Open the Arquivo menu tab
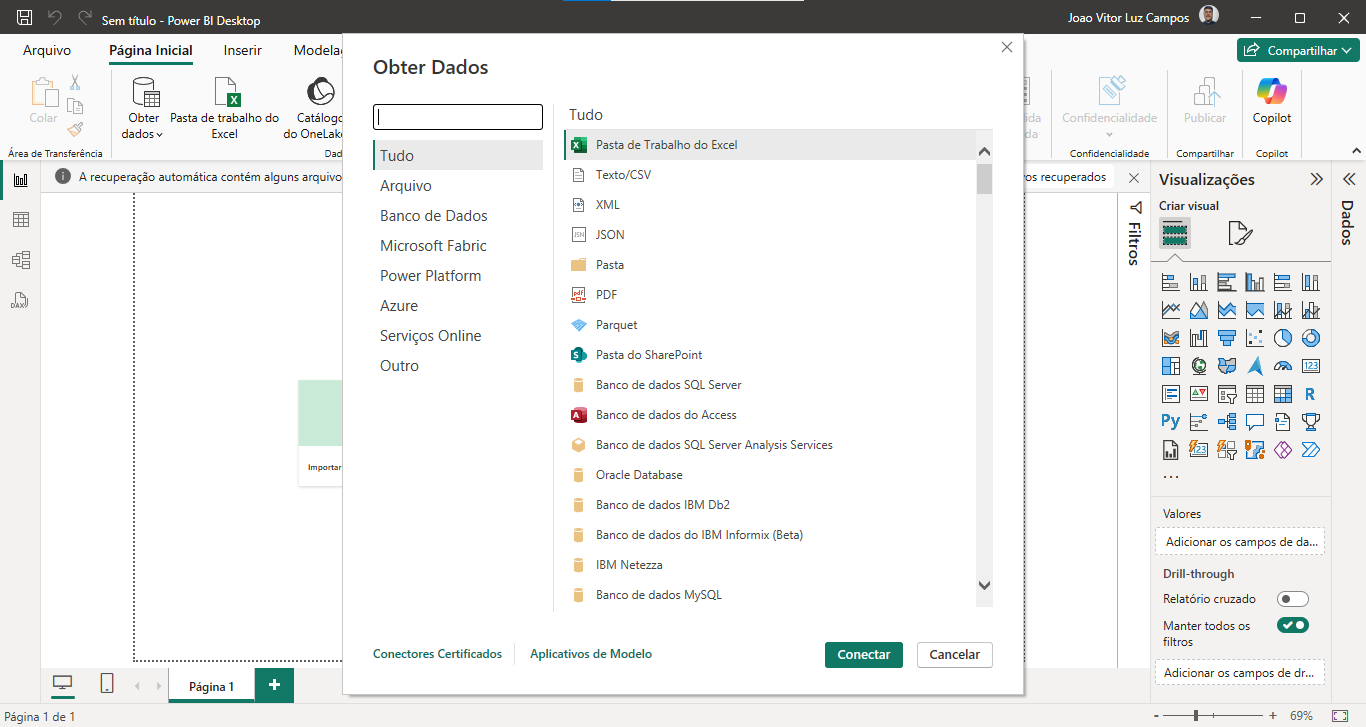This screenshot has height=727, width=1366. tap(47, 50)
